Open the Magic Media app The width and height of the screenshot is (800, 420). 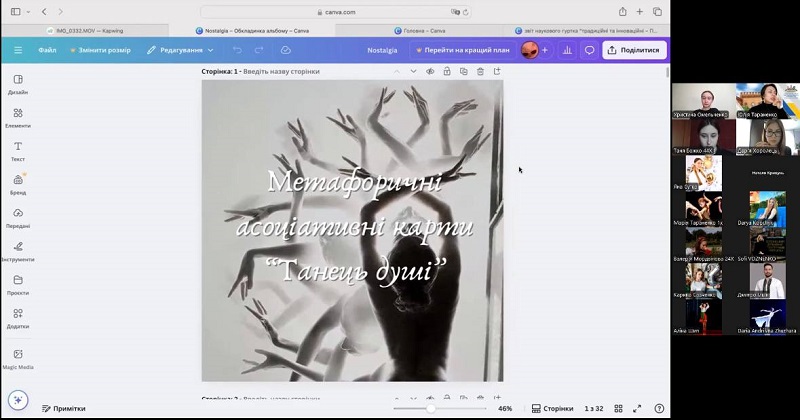18,358
